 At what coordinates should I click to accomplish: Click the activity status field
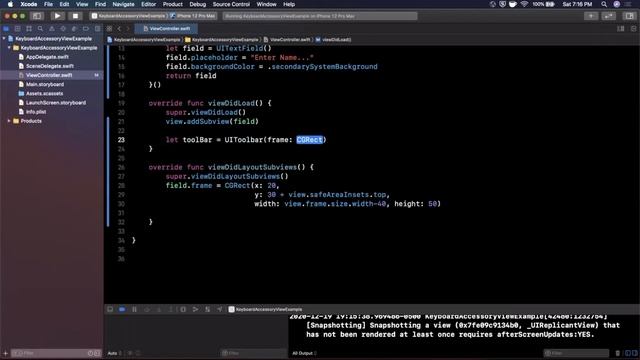tap(320, 16)
